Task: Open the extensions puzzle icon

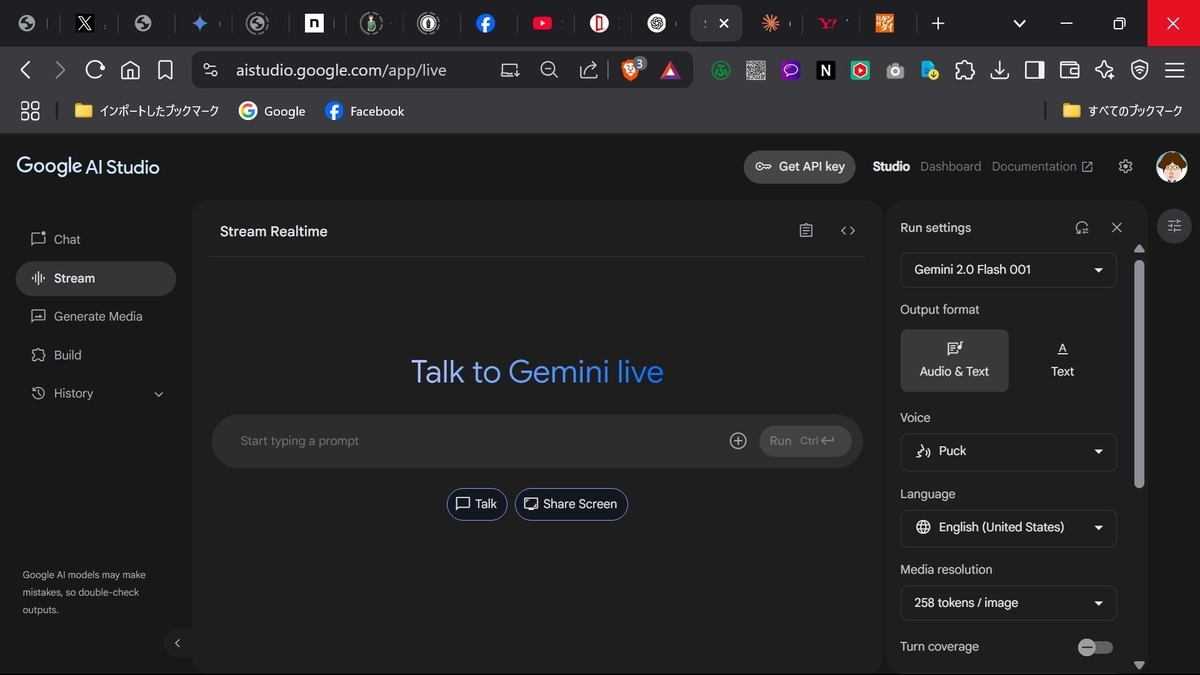Action: click(965, 70)
